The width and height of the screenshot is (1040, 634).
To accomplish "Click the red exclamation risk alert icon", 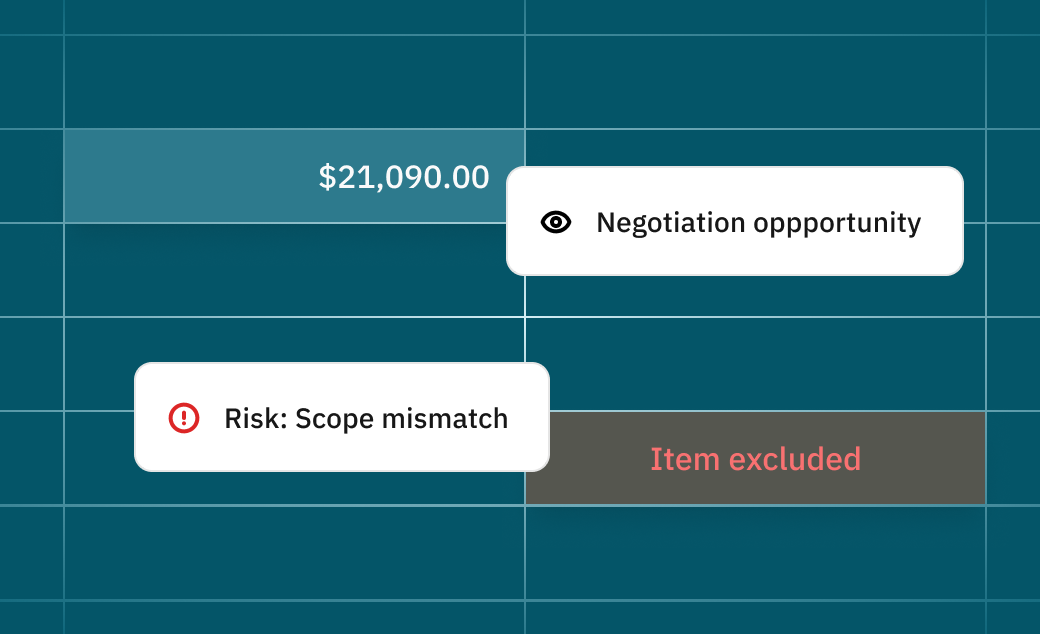I will 184,417.
